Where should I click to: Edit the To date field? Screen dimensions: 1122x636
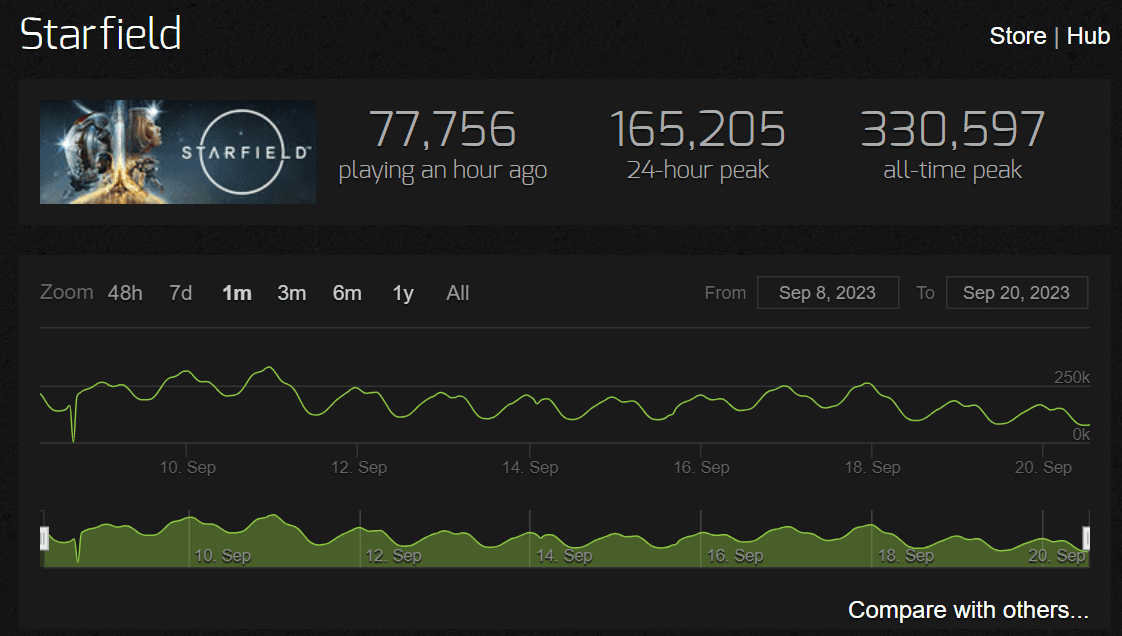(x=1016, y=293)
